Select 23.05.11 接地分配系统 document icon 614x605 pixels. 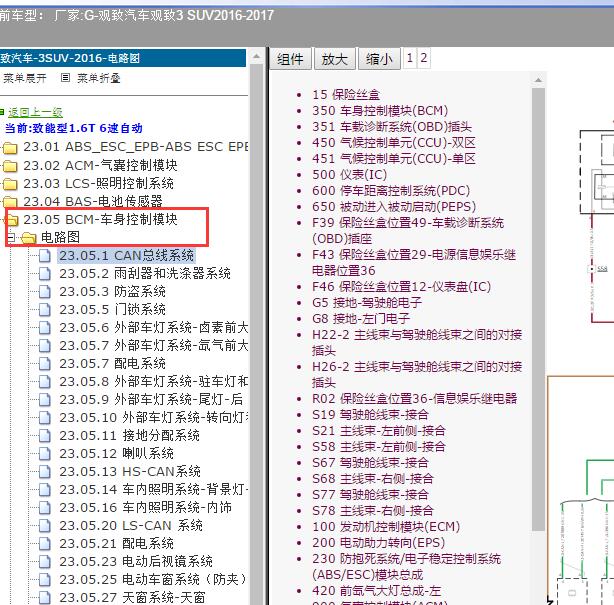click(45, 436)
